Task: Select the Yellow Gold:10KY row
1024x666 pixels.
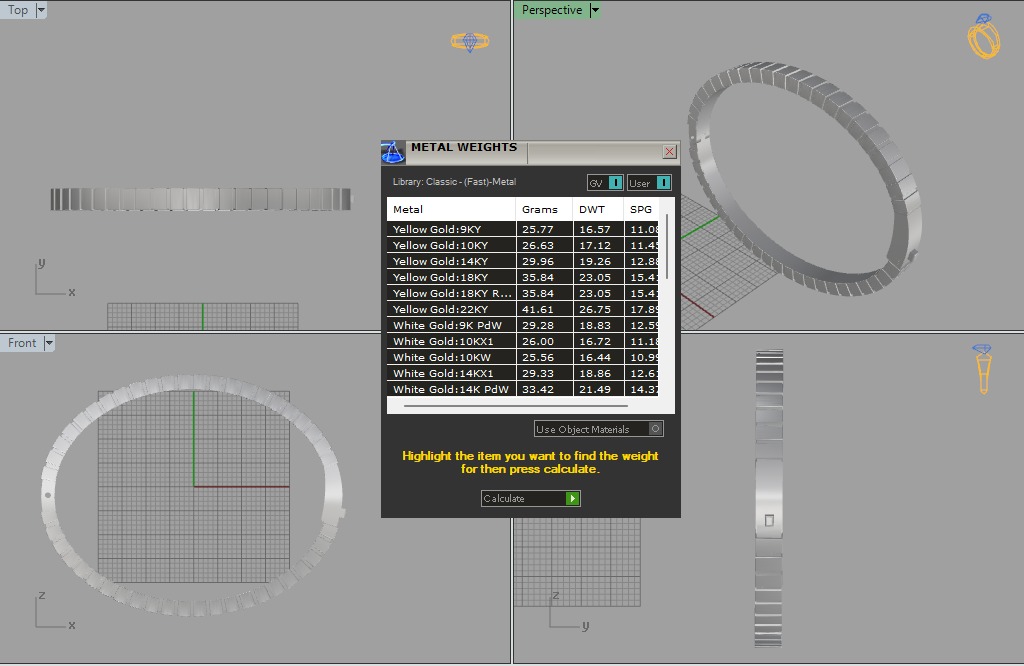Action: click(x=522, y=245)
